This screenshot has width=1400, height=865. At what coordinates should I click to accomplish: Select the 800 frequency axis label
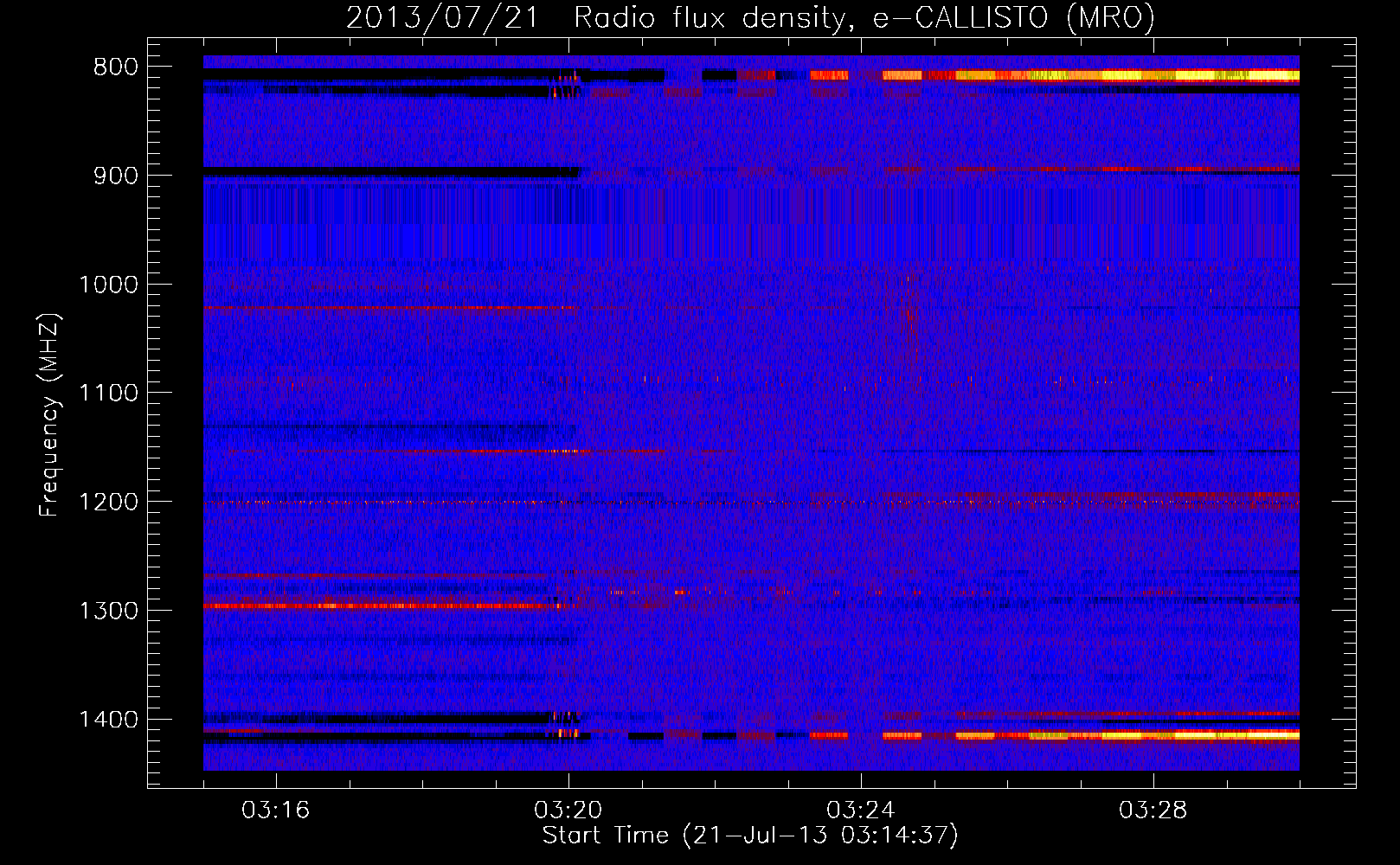[x=115, y=67]
